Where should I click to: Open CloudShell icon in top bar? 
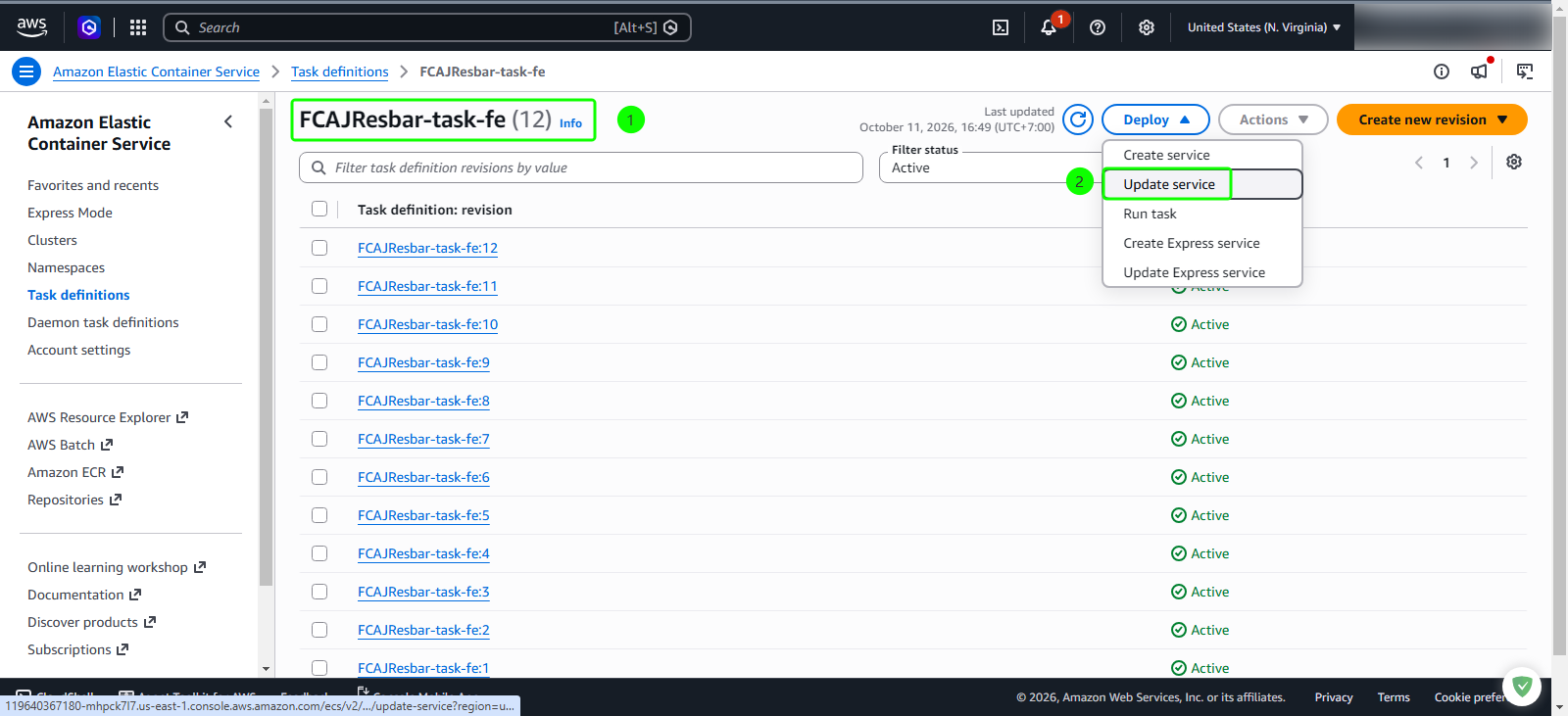tap(1001, 27)
